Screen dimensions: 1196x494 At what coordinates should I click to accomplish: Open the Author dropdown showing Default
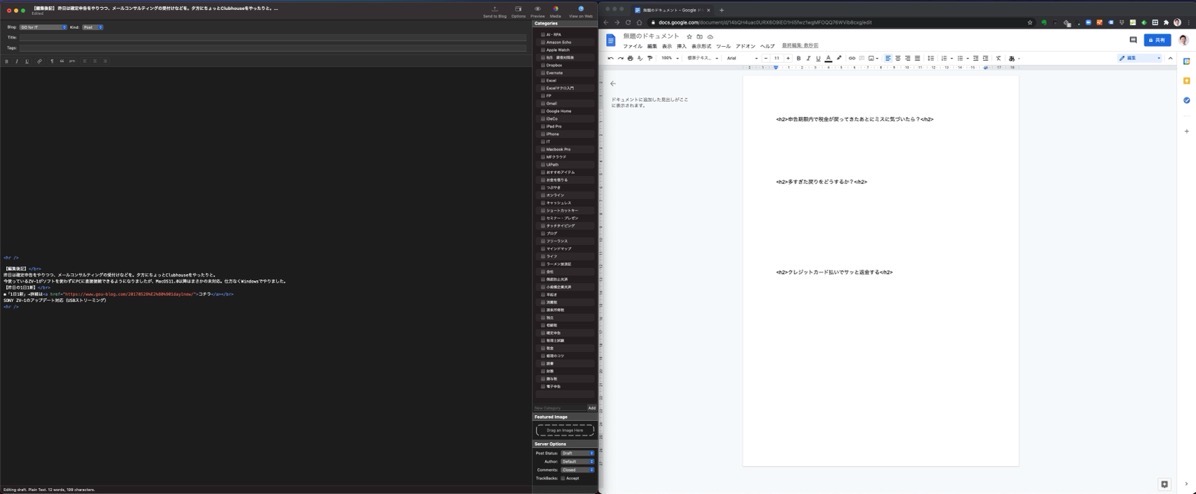point(577,461)
